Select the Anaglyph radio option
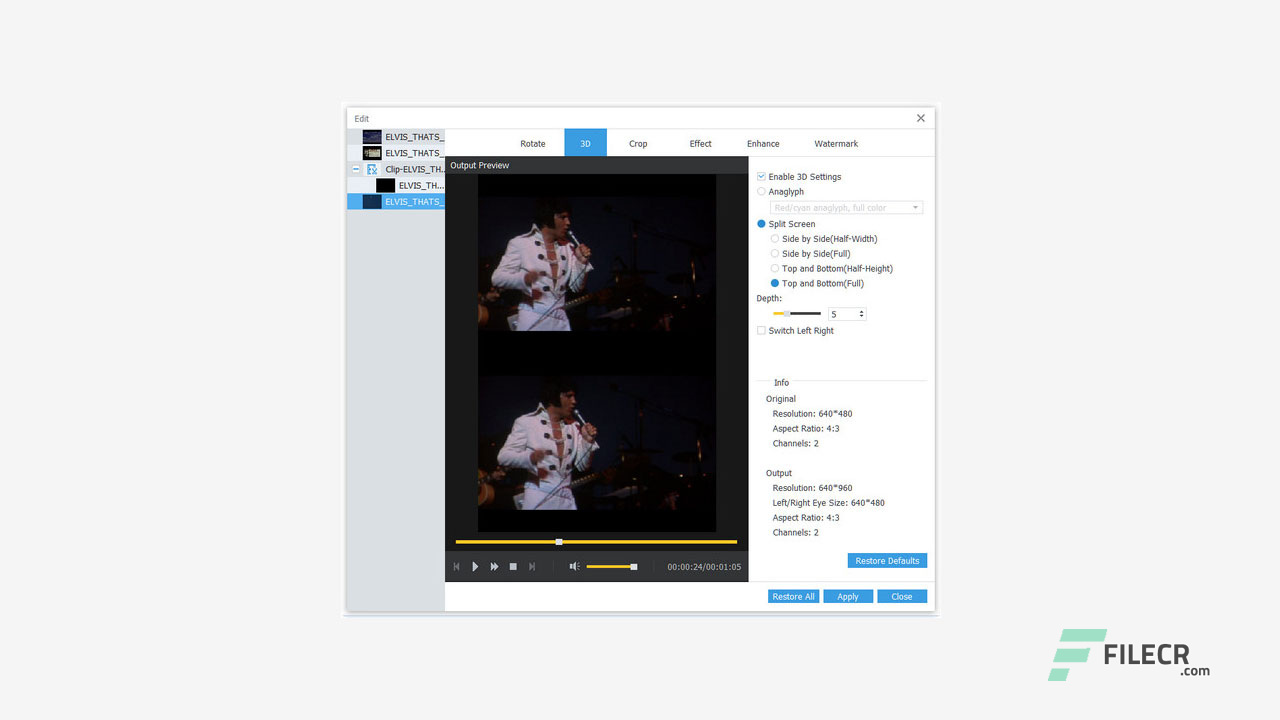 coord(762,191)
